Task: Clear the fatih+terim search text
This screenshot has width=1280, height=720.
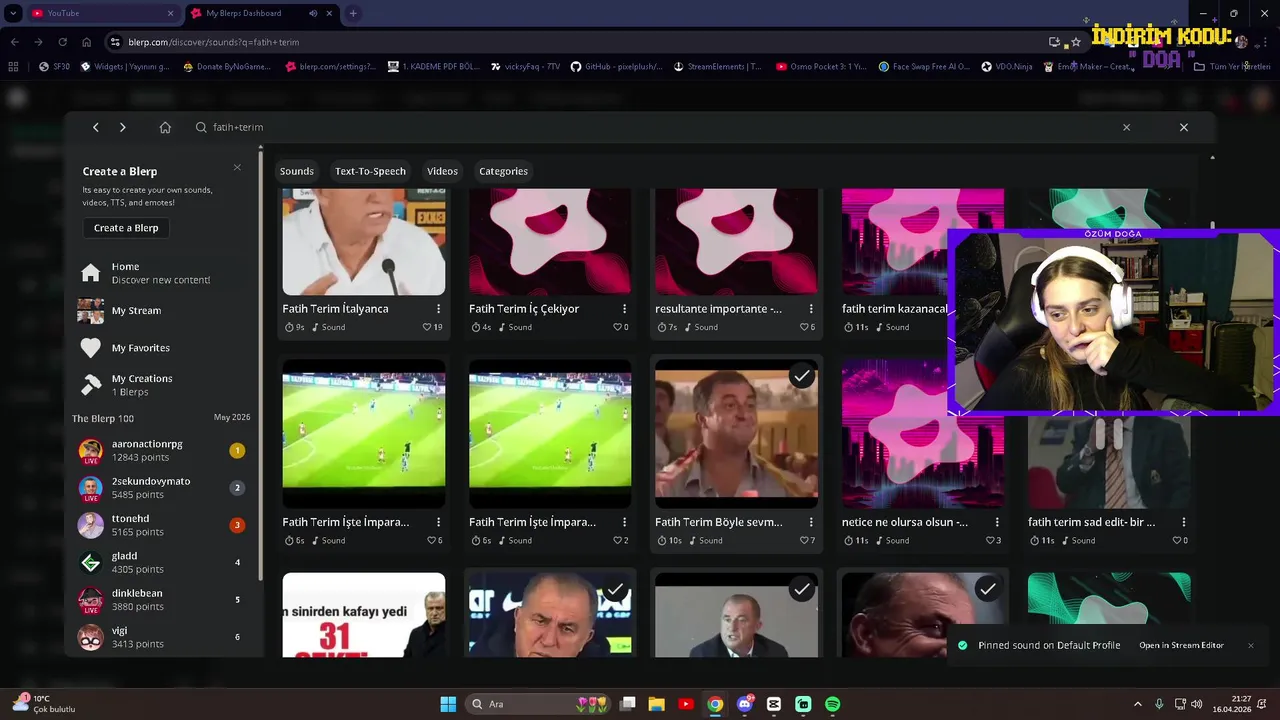Action: click(1126, 127)
